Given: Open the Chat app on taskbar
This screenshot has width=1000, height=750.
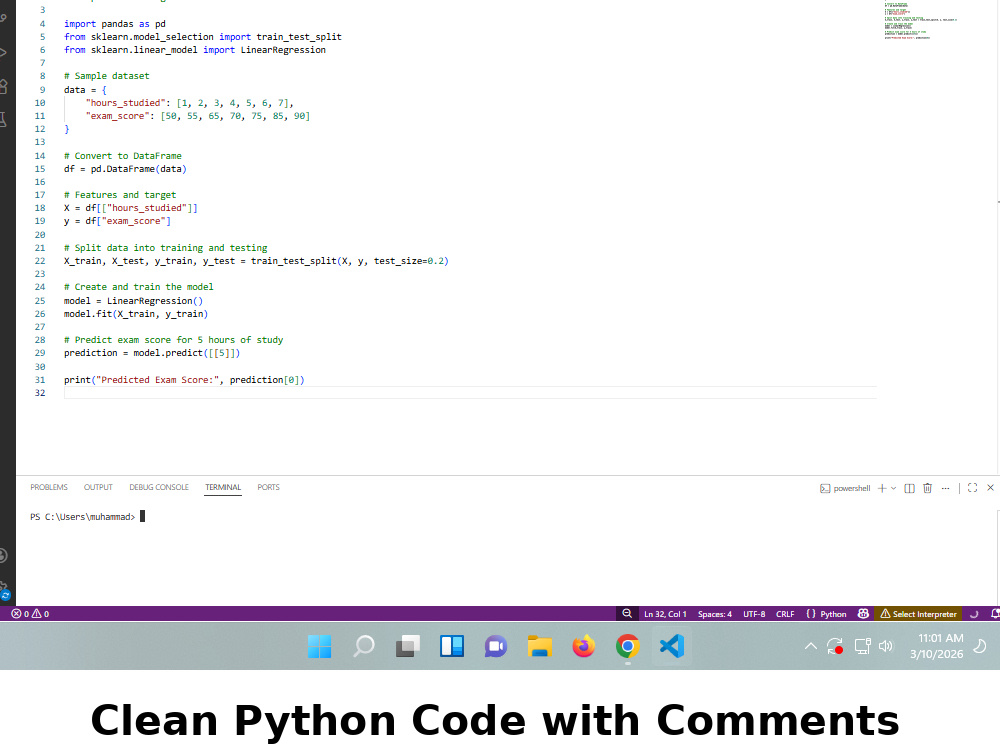Looking at the screenshot, I should pyautogui.click(x=496, y=646).
